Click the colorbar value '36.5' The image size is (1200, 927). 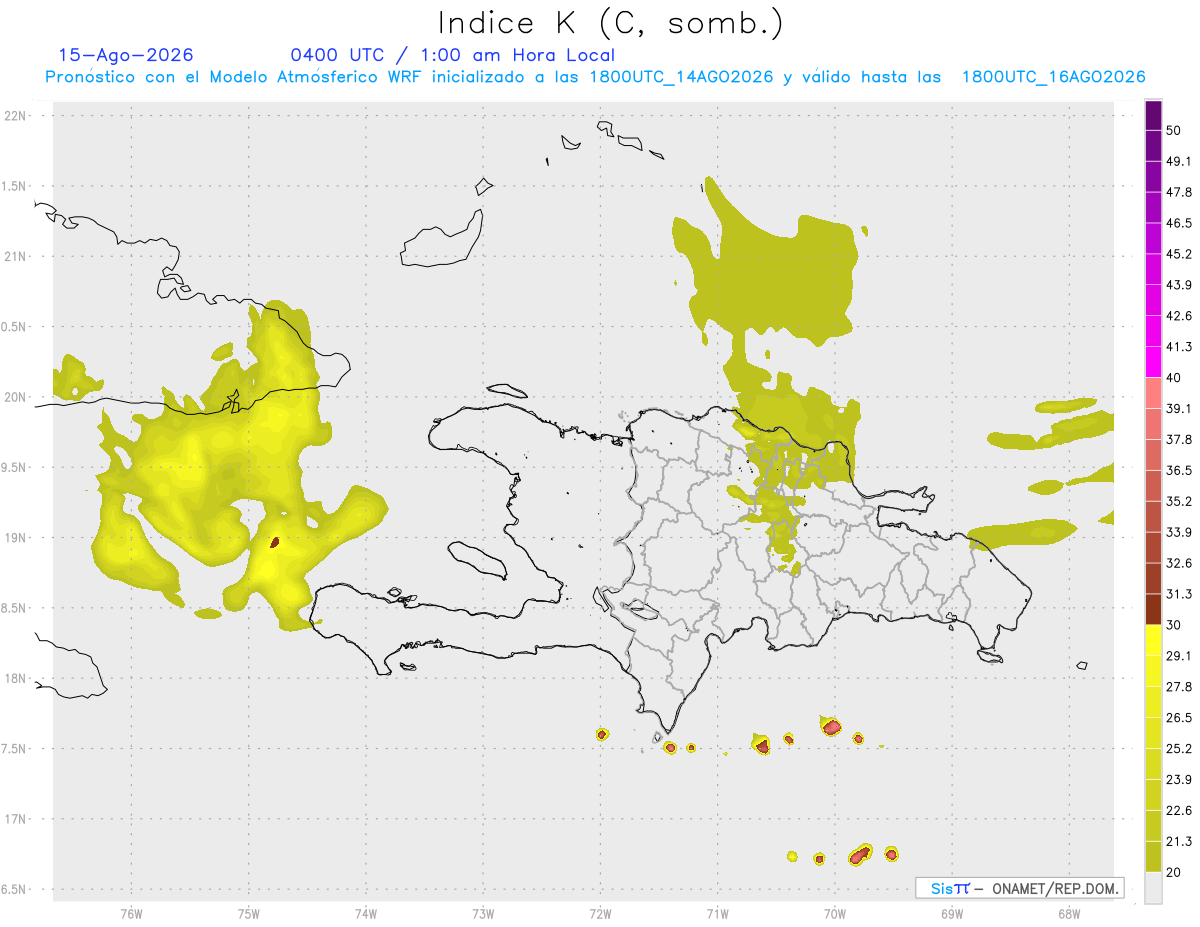point(1178,470)
